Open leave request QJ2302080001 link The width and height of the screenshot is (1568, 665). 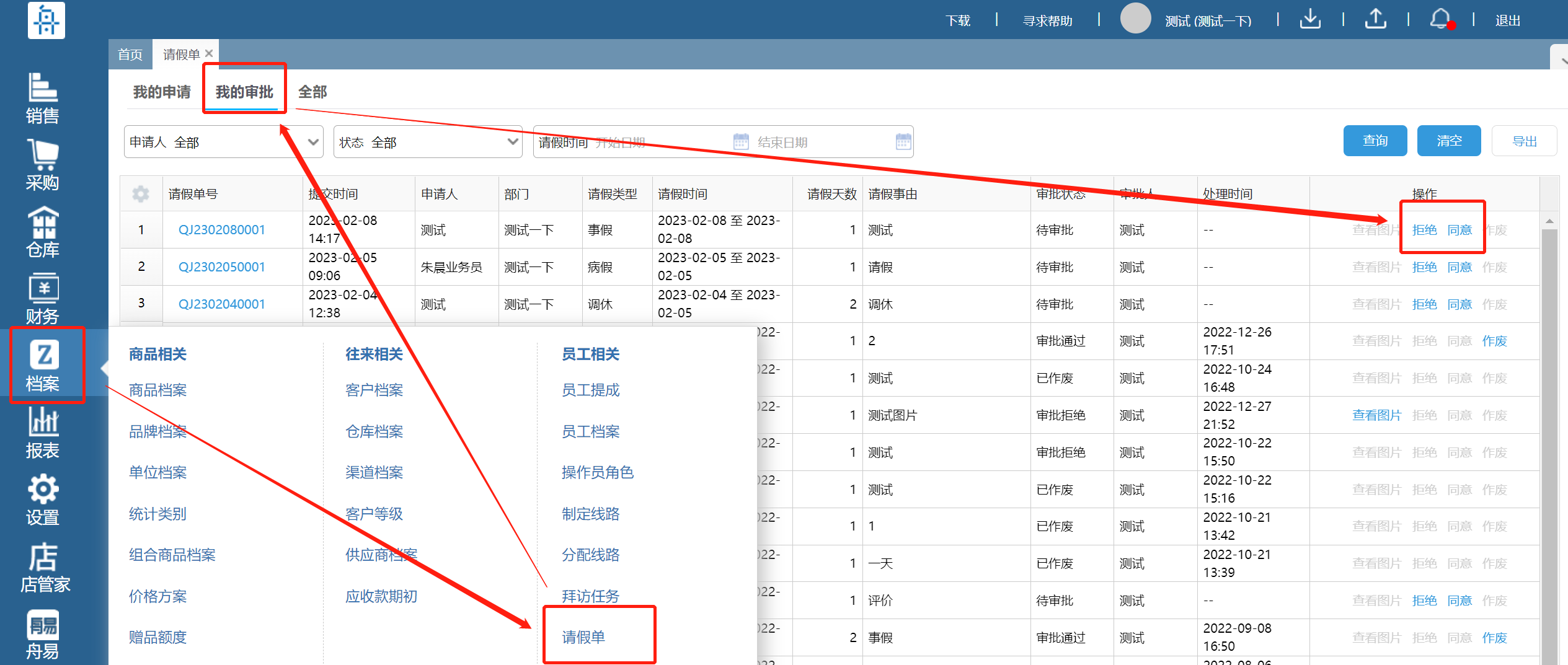(x=221, y=230)
